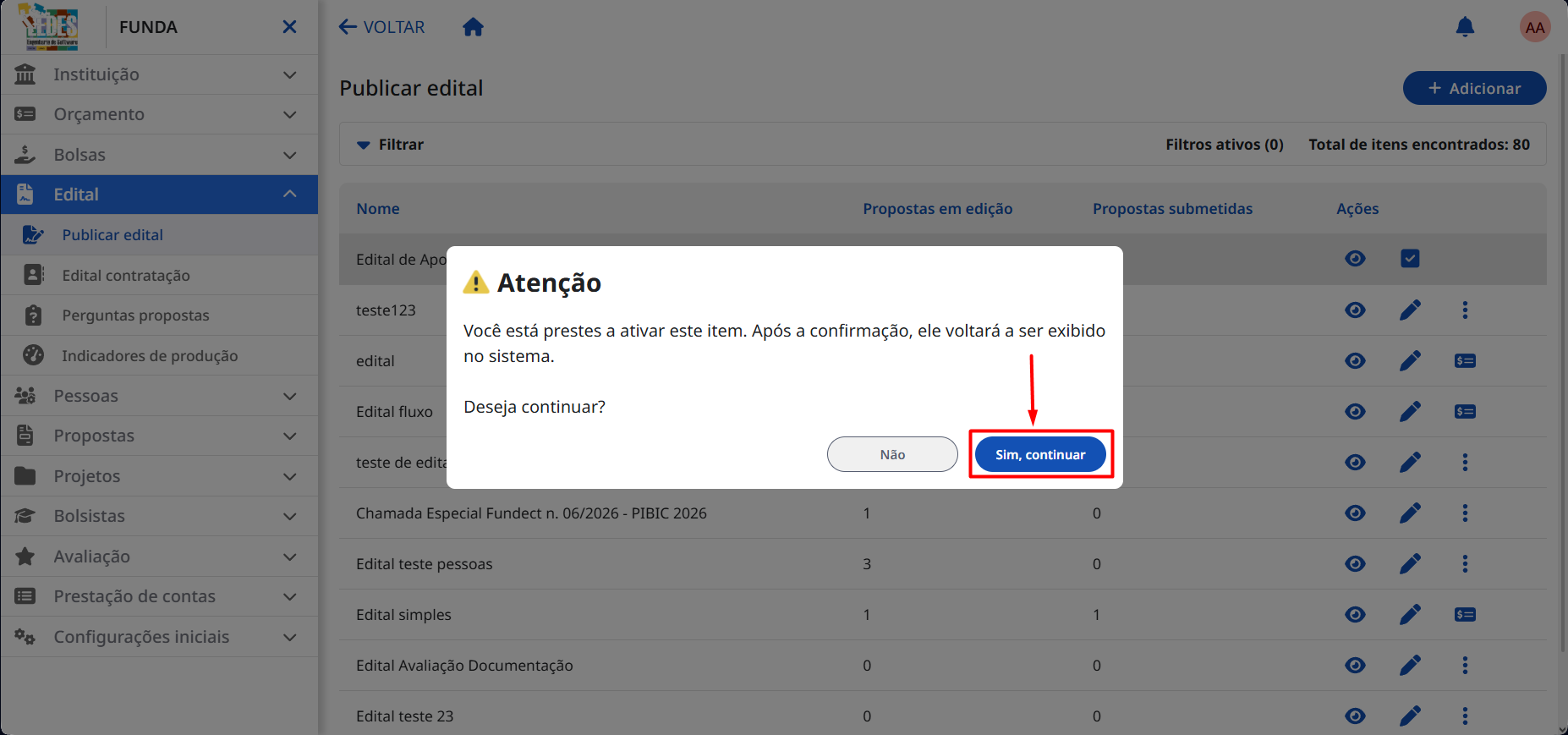View 'Edital fluxo' row eye icon

1355,411
